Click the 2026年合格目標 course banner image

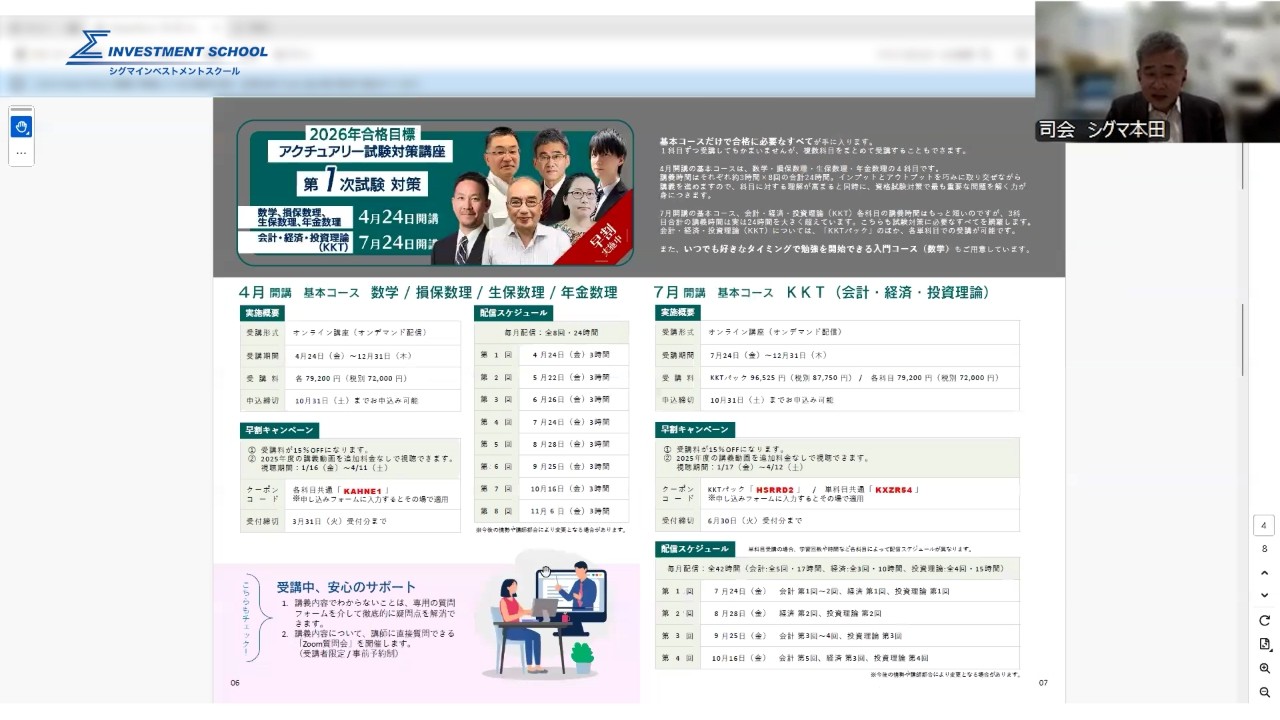(435, 193)
